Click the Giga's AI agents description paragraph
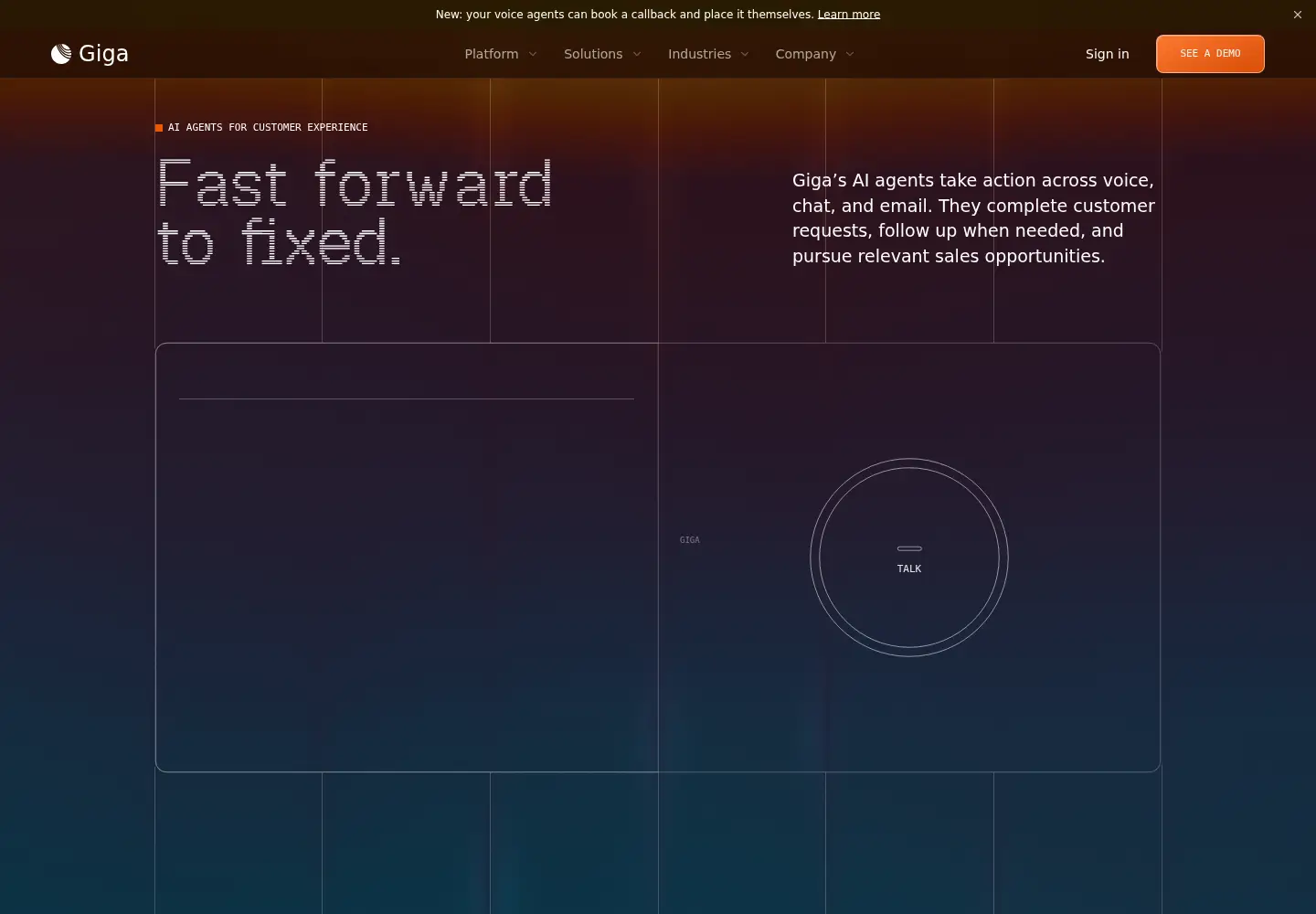The image size is (1316, 914). point(974,218)
